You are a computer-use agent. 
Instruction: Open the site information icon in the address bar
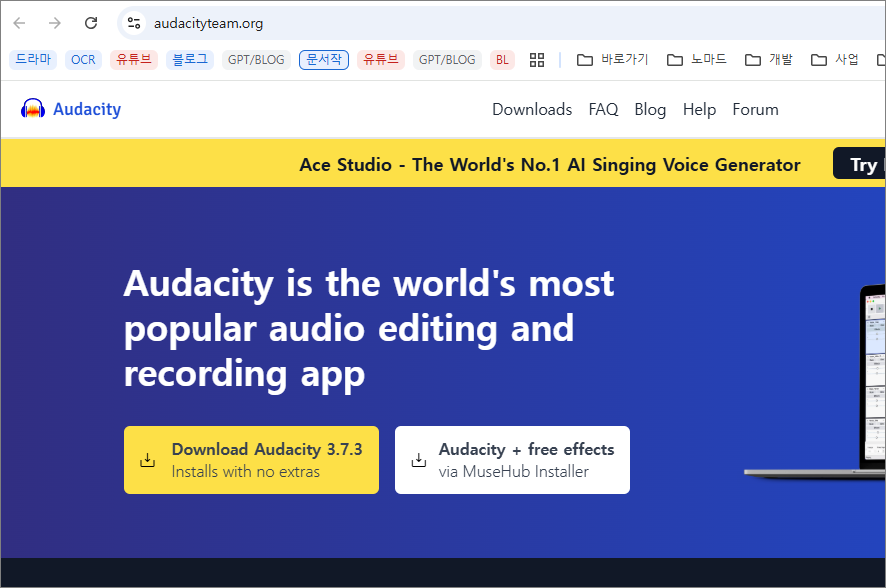[134, 23]
